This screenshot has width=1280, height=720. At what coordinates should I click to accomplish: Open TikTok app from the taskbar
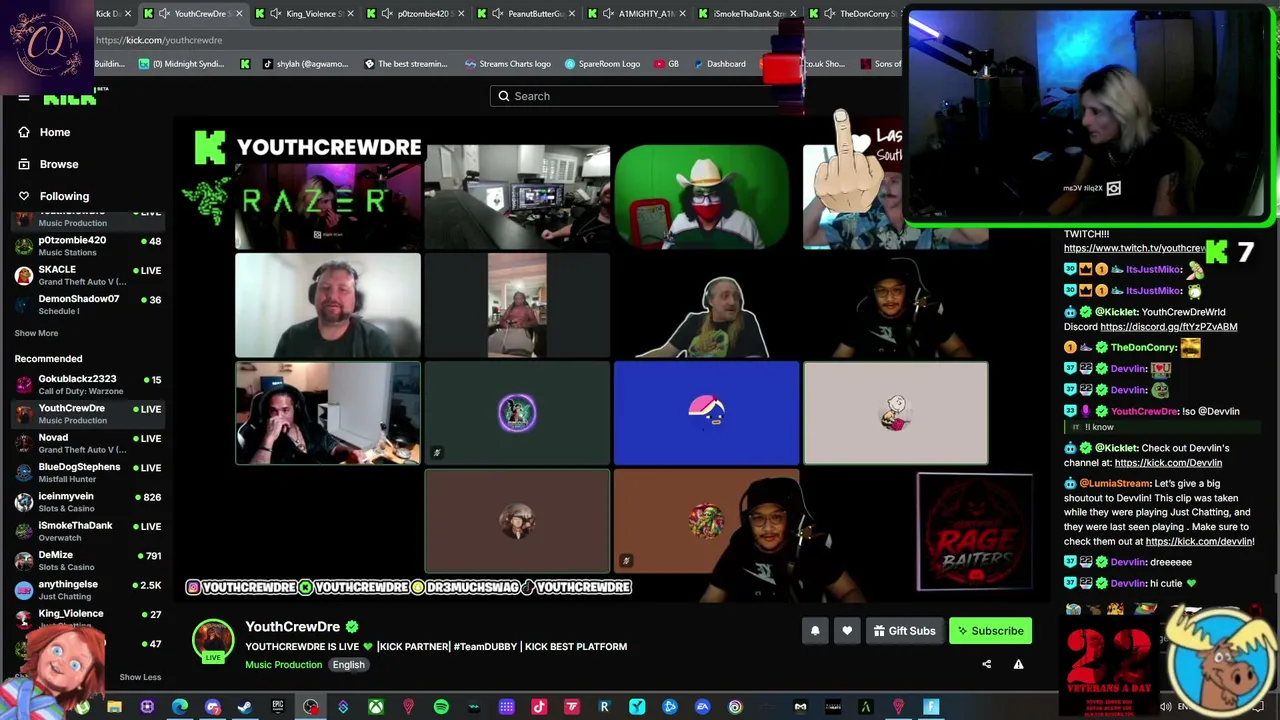click(539, 708)
